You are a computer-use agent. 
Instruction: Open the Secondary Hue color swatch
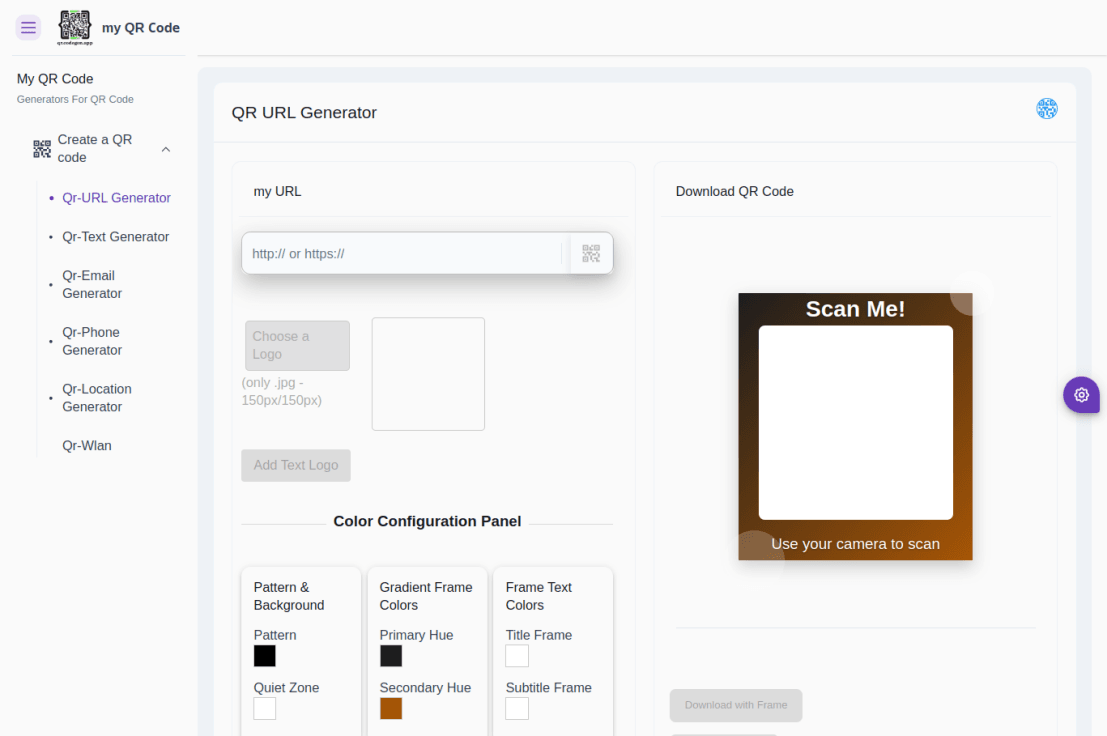click(391, 708)
